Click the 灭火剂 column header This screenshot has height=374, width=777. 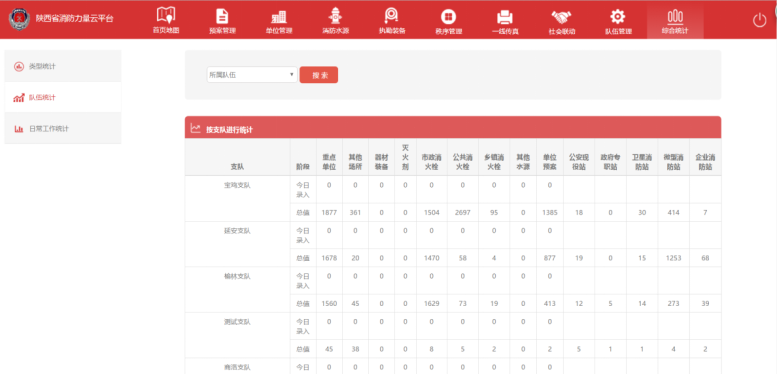[405, 158]
